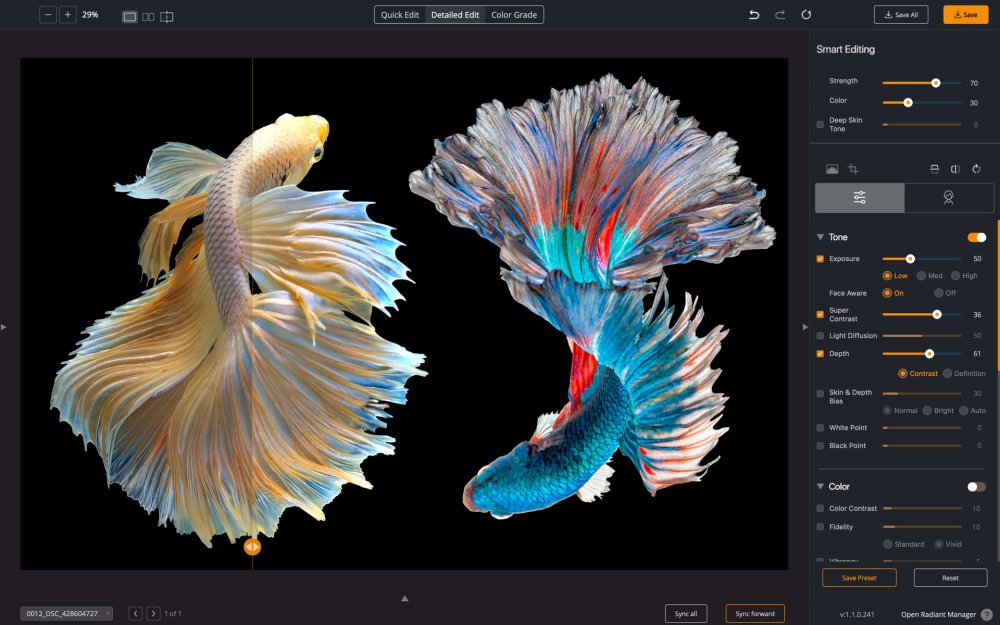1000x625 pixels.
Task: Switch to the Color Grade tab
Action: click(514, 15)
